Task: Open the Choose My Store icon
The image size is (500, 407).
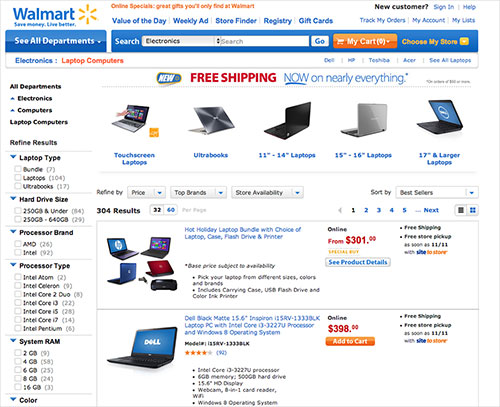Action: pos(464,41)
